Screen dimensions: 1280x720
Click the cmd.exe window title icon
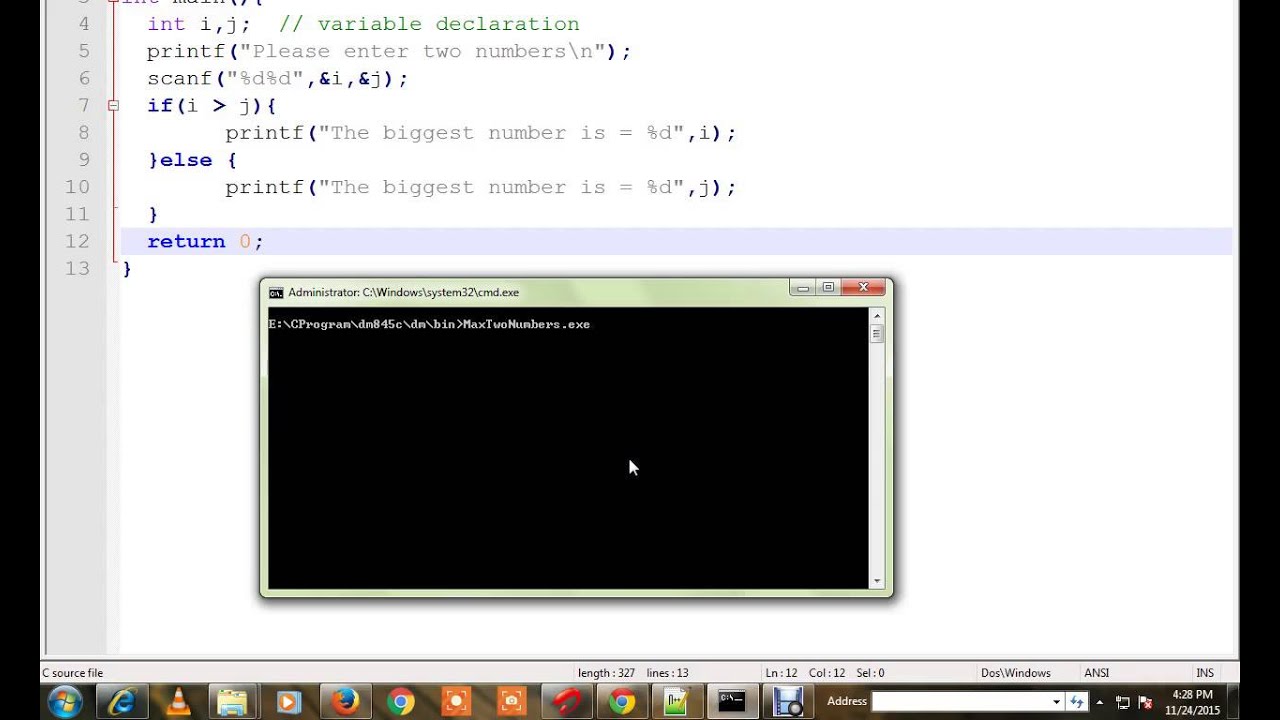(276, 292)
